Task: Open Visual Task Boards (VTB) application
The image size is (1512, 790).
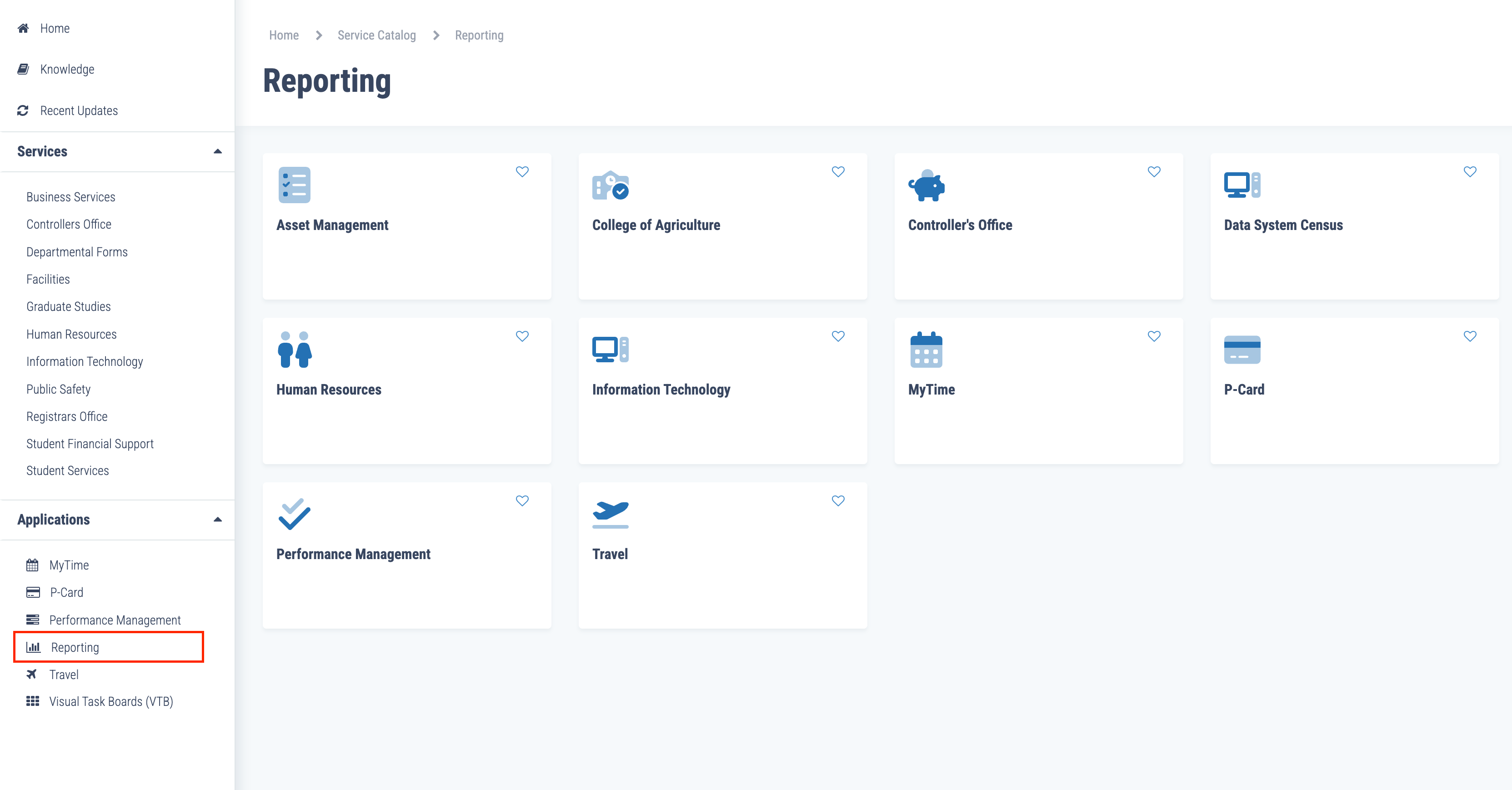Action: (110, 701)
